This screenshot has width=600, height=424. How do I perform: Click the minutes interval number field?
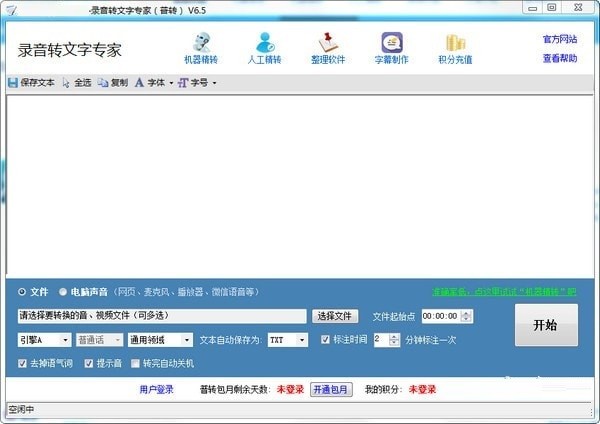click(x=382, y=339)
